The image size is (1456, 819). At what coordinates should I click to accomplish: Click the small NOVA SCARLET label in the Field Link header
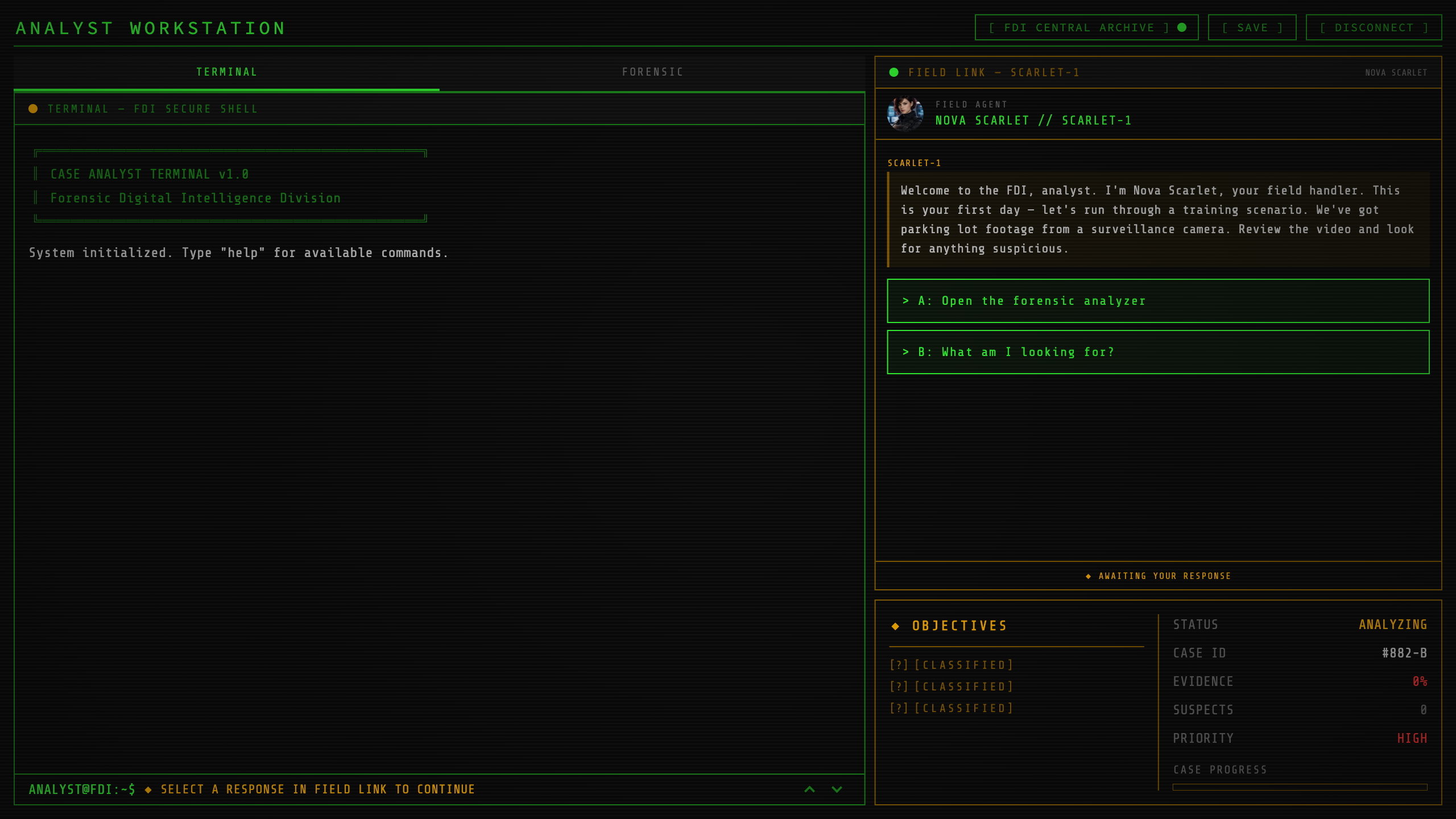[1396, 73]
